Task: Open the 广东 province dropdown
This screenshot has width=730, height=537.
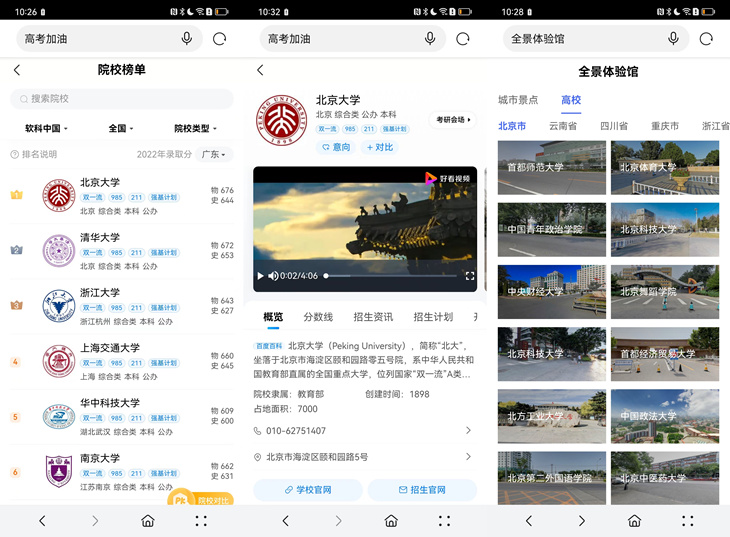Action: tap(215, 155)
